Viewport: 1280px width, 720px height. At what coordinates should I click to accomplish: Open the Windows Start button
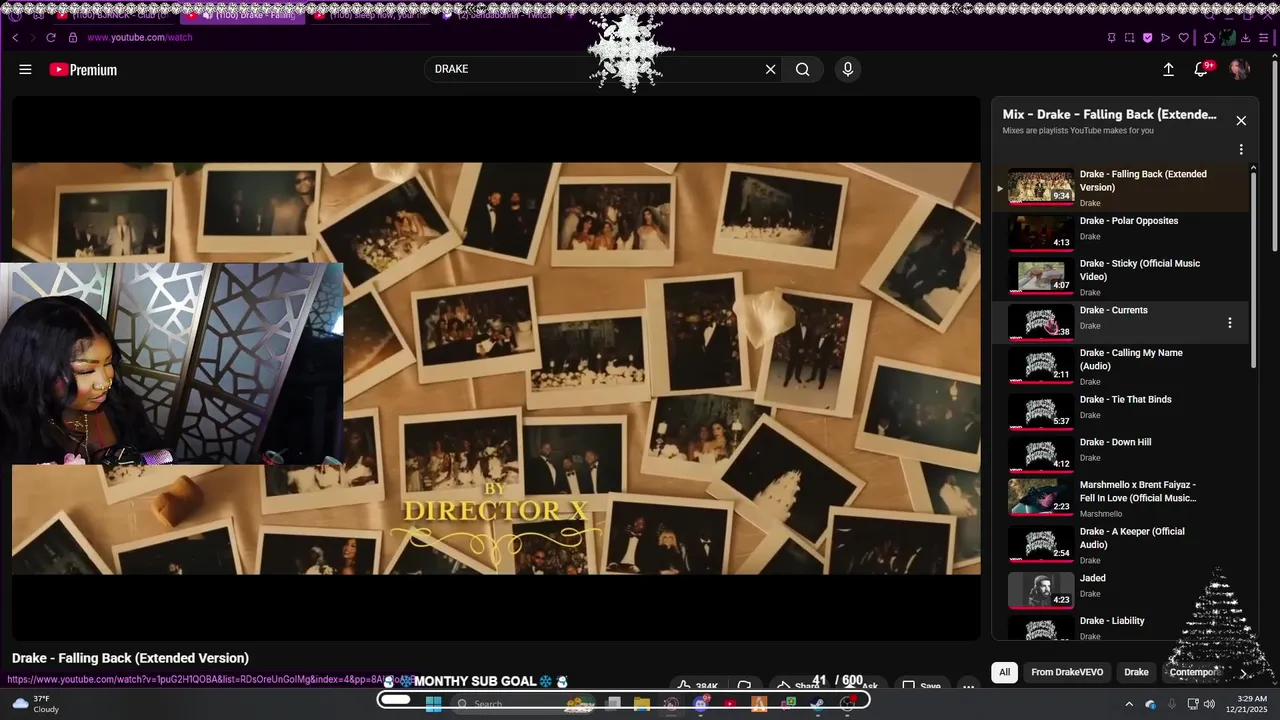pyautogui.click(x=433, y=703)
